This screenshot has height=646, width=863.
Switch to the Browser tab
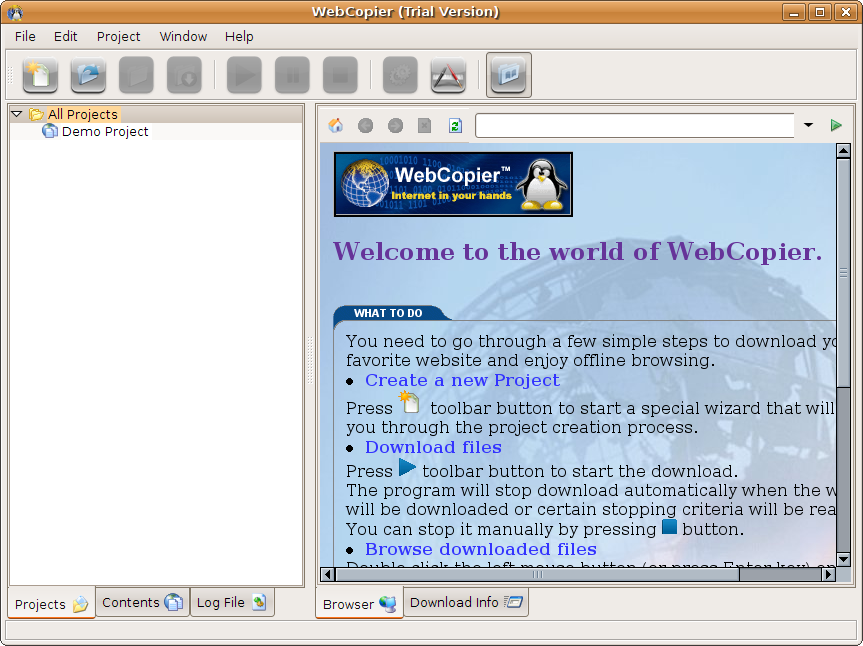[x=359, y=604]
